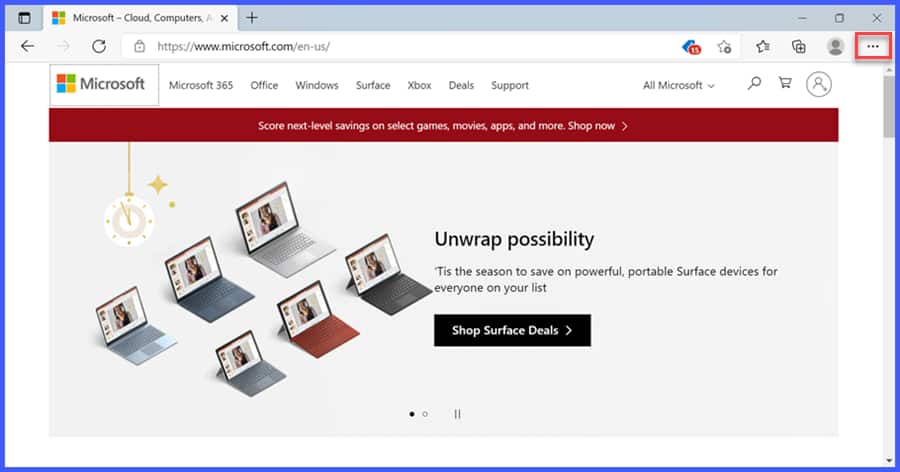
Task: Go back with the back arrow
Action: pyautogui.click(x=28, y=47)
